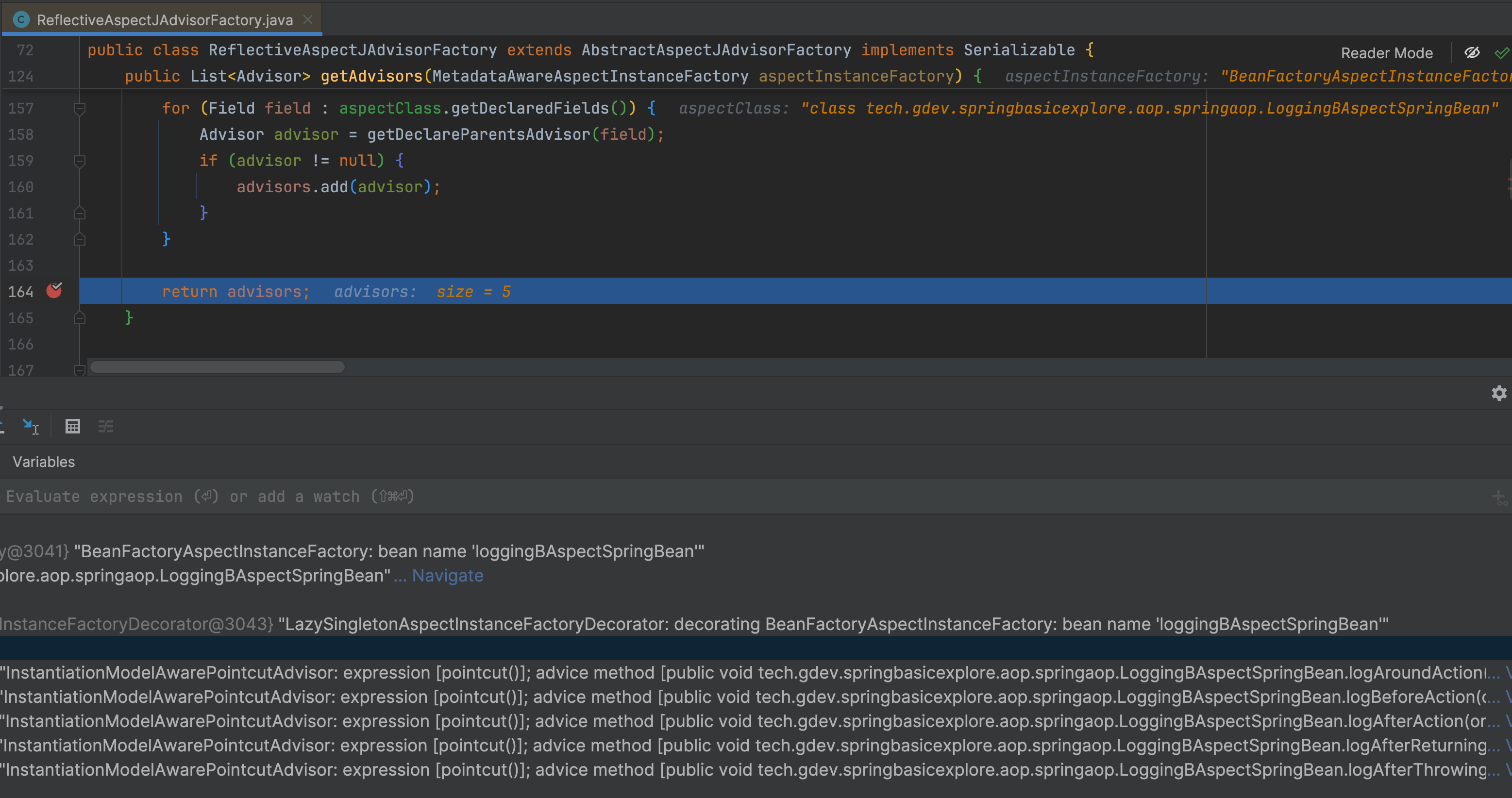
Task: Select the logBeforeAction advisor entry
Action: pos(756,697)
